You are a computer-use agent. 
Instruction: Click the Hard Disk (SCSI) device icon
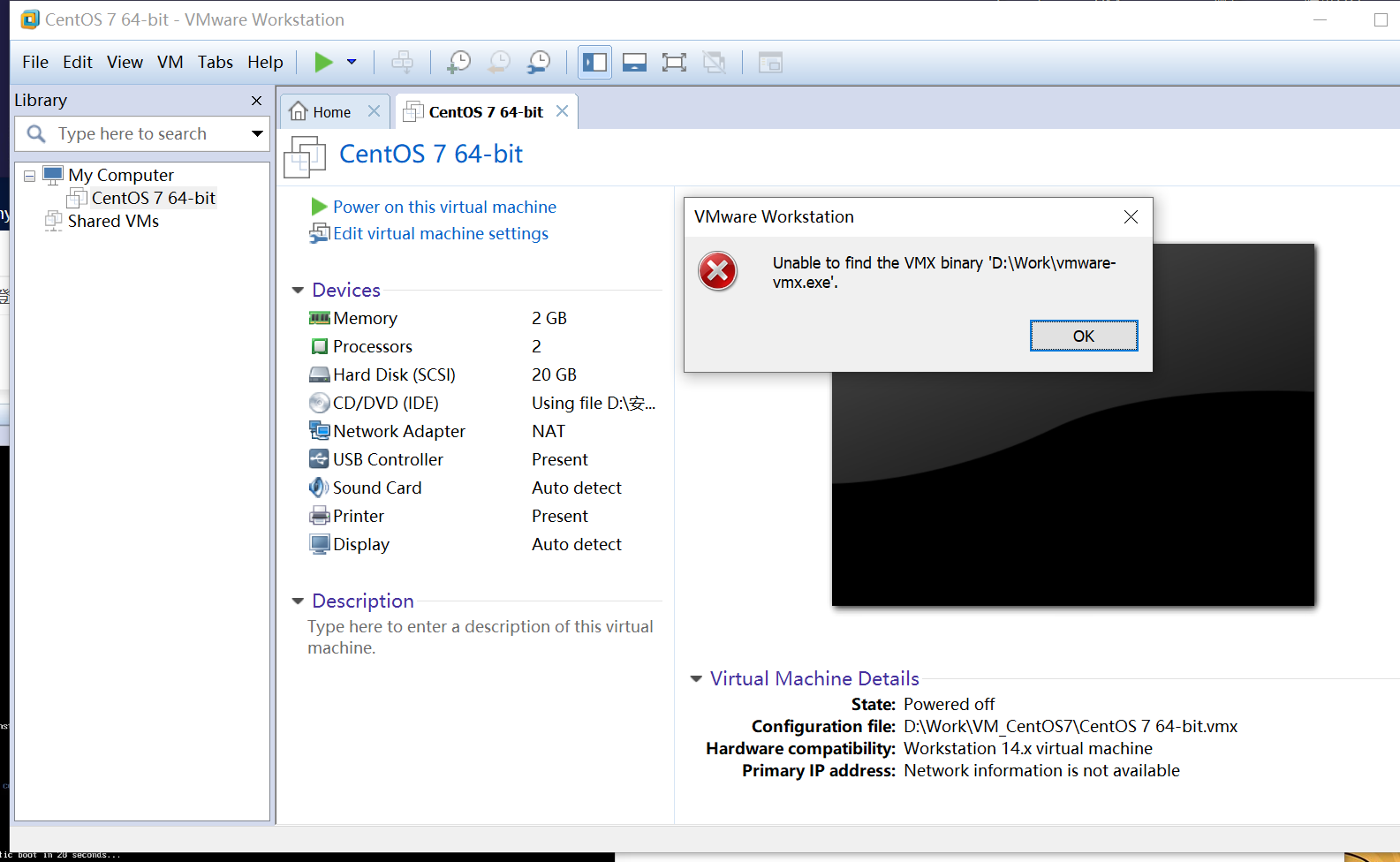(x=319, y=374)
